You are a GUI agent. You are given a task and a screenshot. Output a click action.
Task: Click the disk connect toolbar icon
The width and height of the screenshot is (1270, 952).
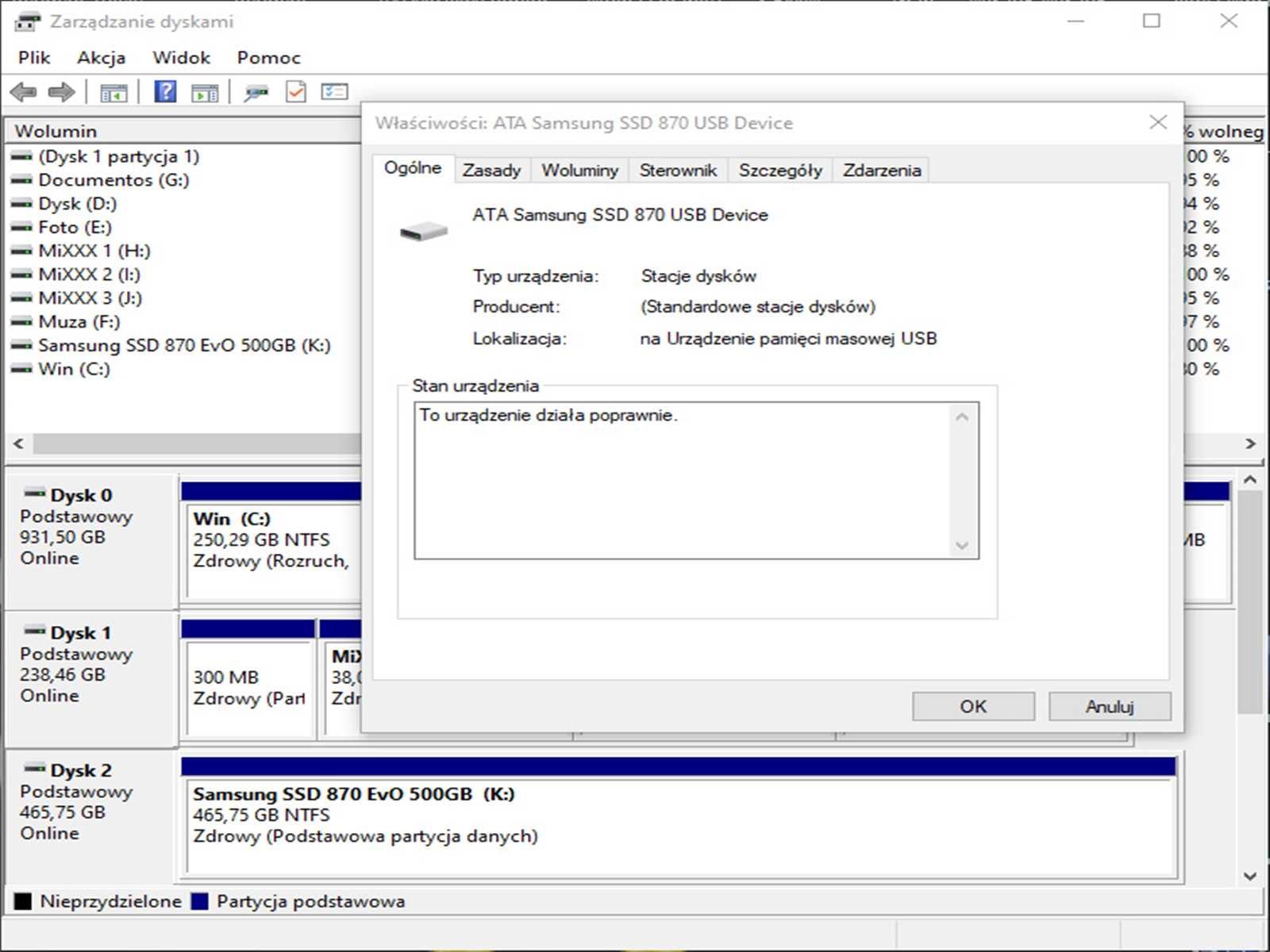256,93
